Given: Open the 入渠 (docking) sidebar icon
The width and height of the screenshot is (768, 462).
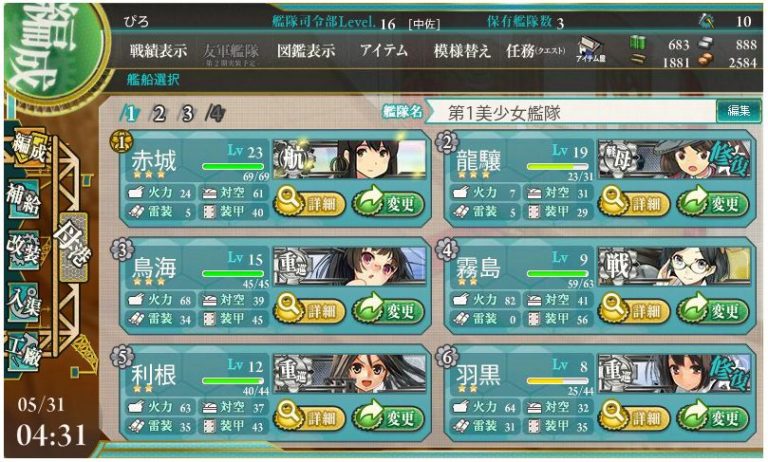Looking at the screenshot, I should pos(23,302).
